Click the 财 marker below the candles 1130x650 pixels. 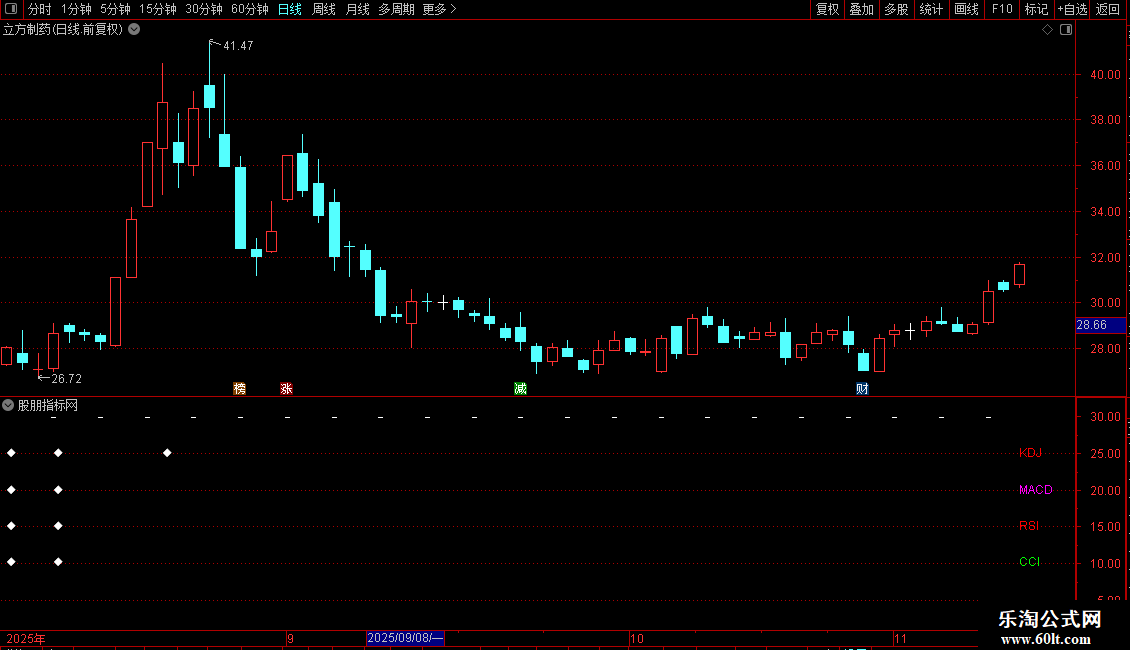(862, 388)
